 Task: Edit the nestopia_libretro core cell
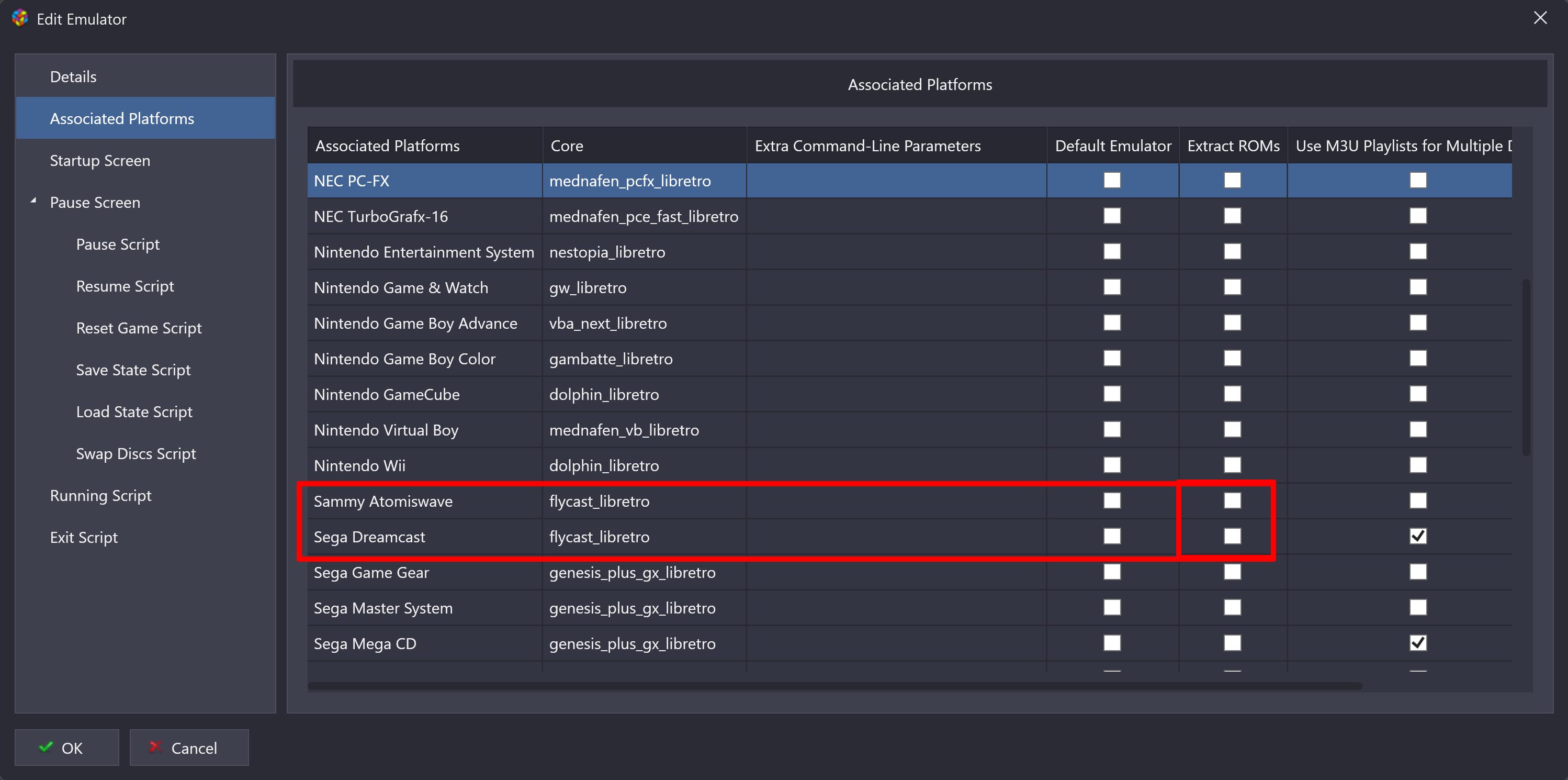click(x=645, y=252)
